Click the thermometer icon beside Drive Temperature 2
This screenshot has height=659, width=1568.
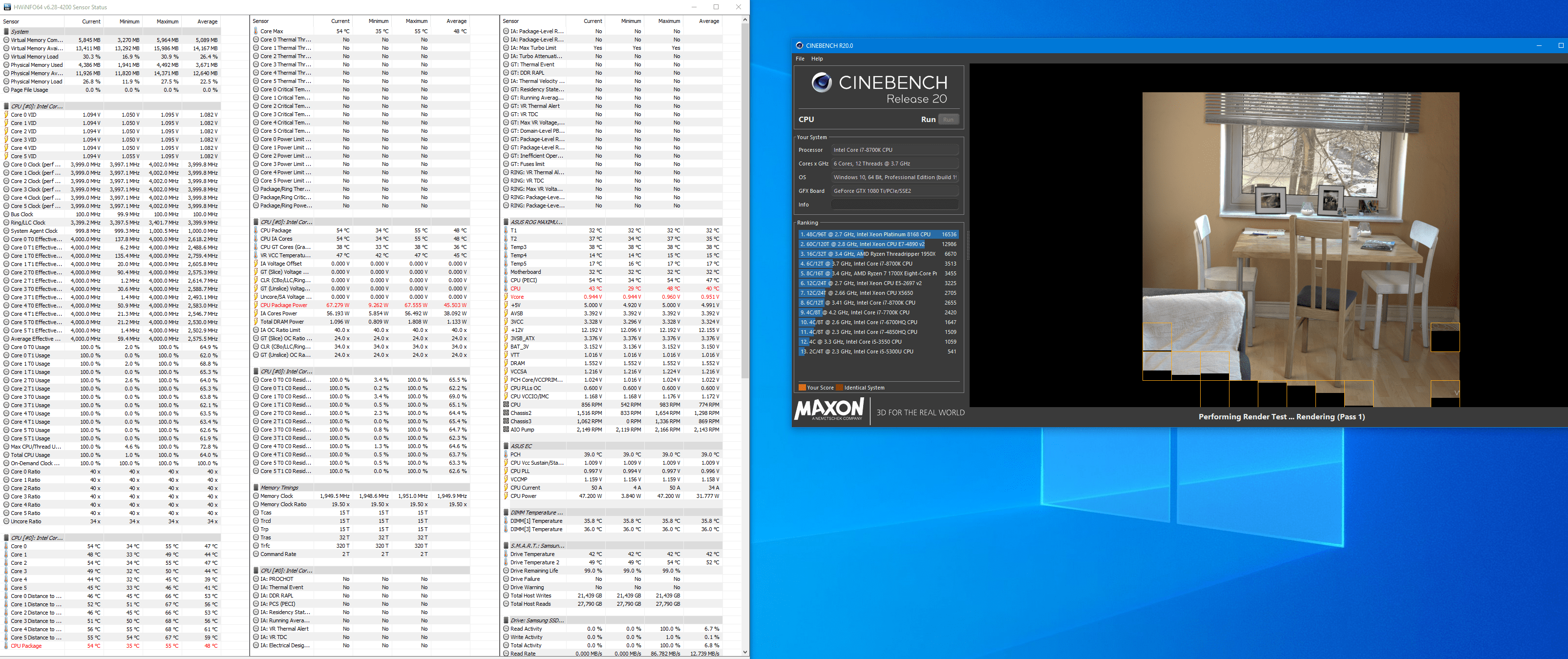(506, 562)
